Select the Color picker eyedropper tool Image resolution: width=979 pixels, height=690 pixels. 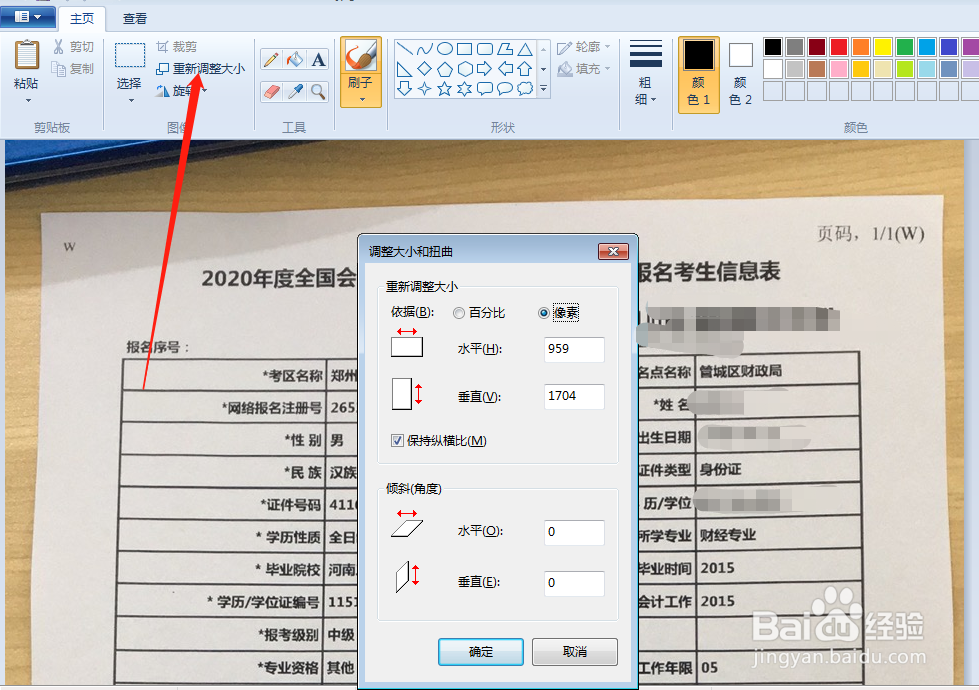(x=295, y=92)
